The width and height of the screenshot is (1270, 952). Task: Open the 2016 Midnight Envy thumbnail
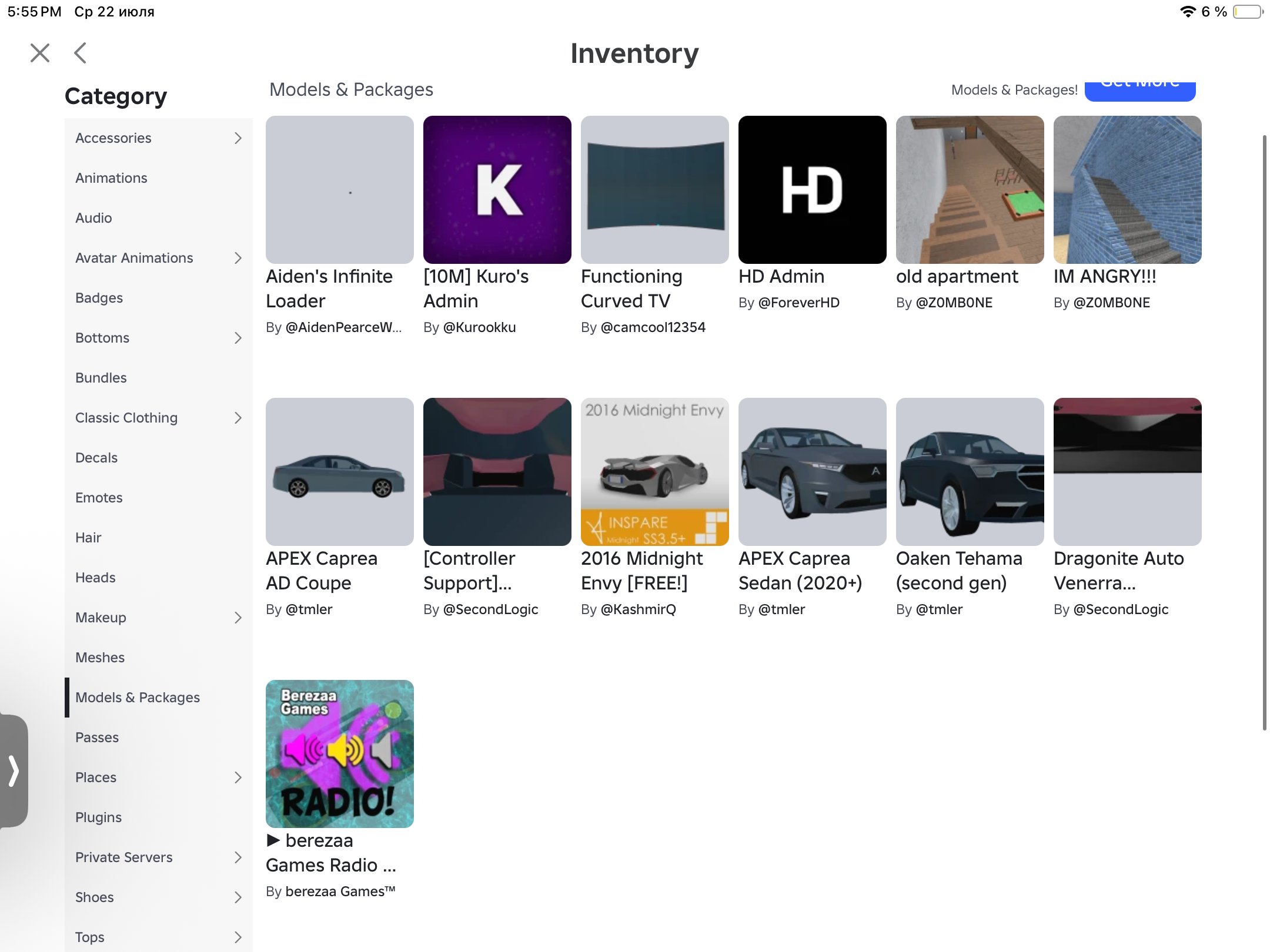(654, 472)
